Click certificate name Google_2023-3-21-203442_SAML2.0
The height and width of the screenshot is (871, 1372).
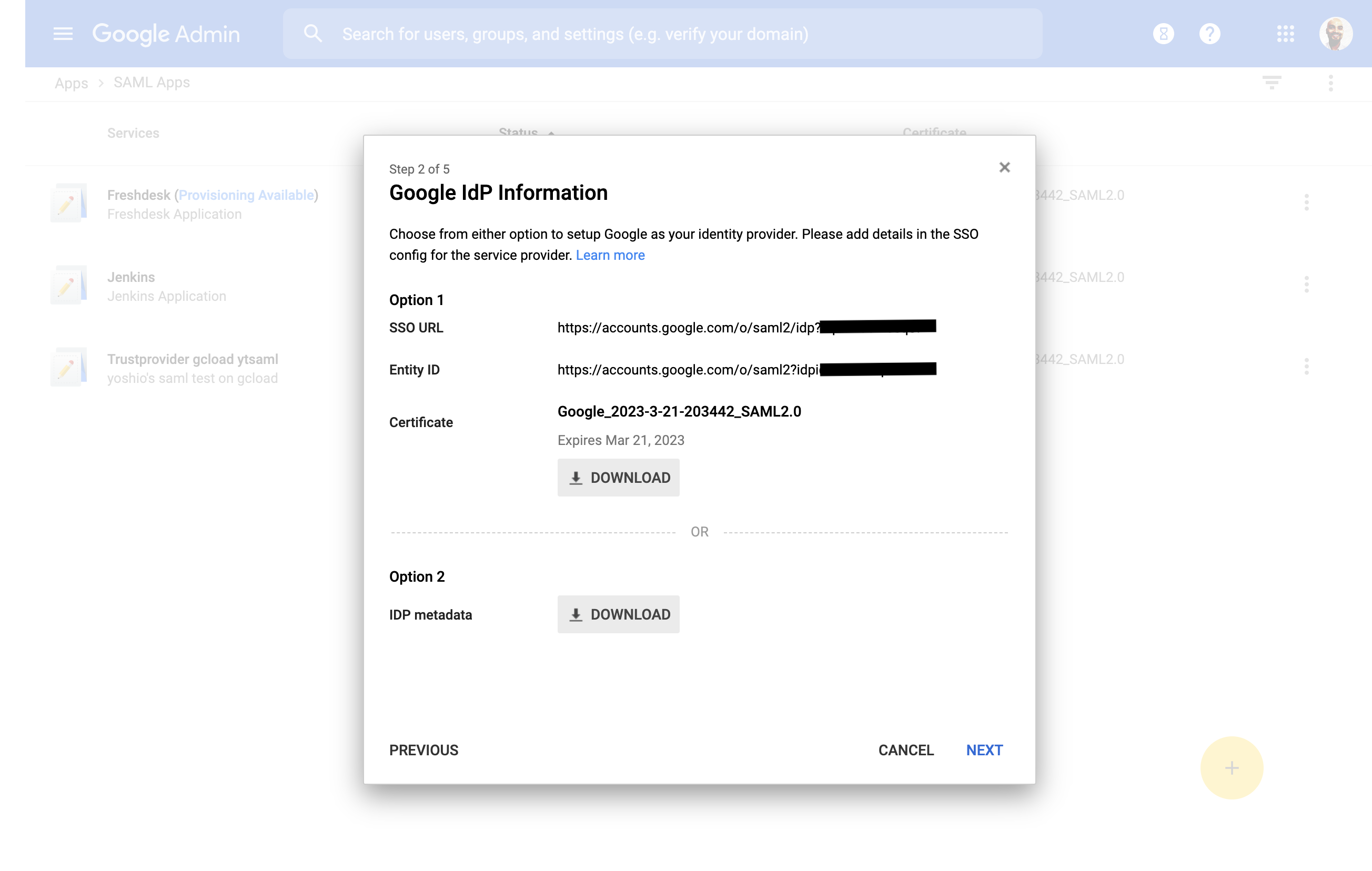[679, 411]
